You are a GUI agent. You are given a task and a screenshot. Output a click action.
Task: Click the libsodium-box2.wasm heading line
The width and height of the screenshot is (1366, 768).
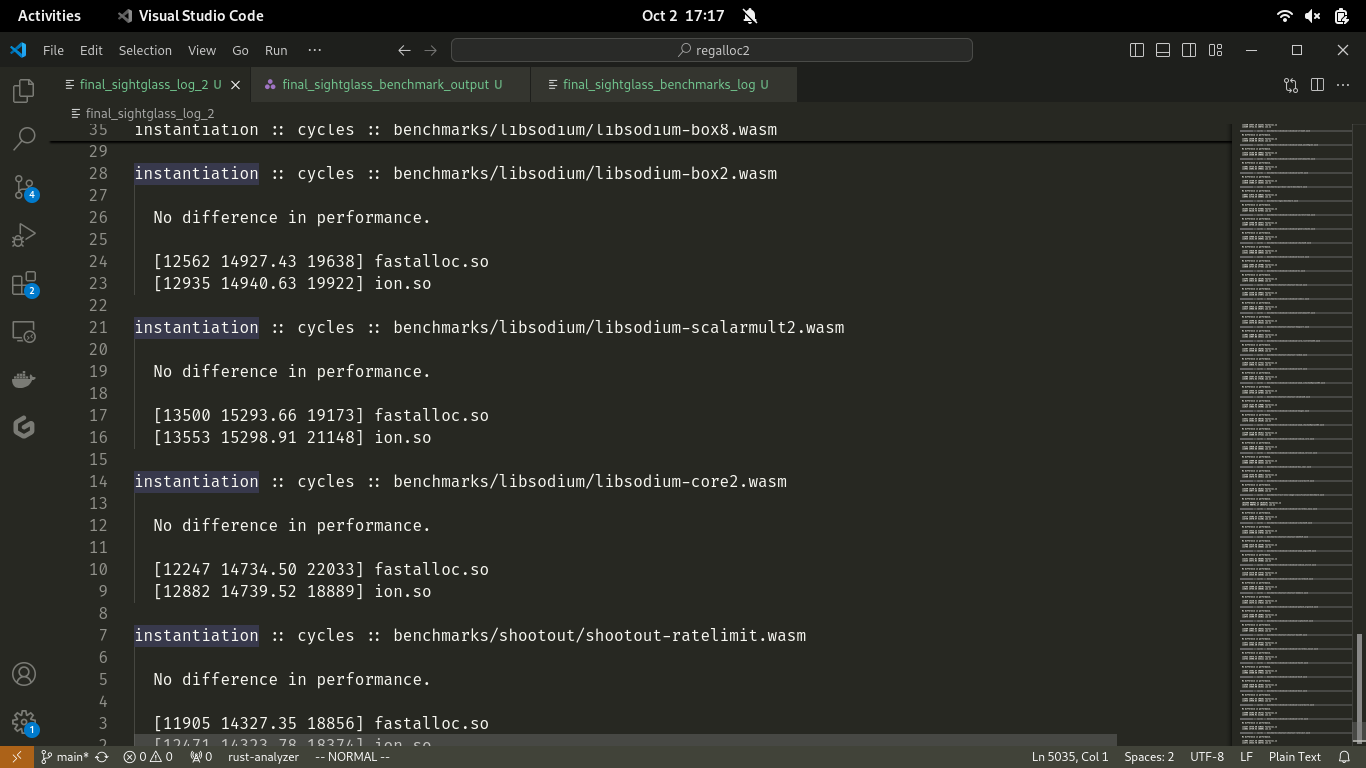point(456,173)
